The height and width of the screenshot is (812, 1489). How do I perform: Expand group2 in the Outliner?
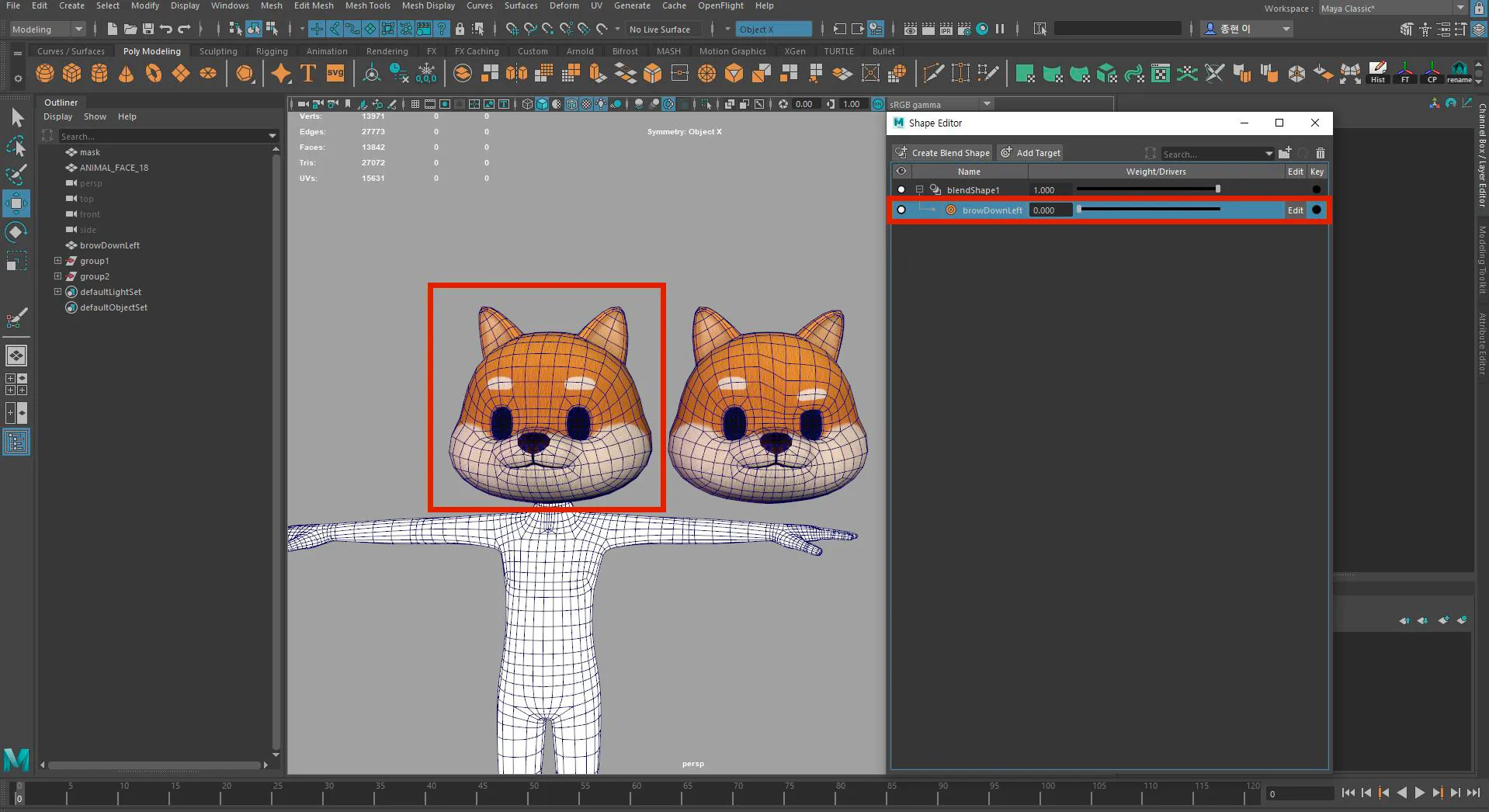click(x=57, y=276)
